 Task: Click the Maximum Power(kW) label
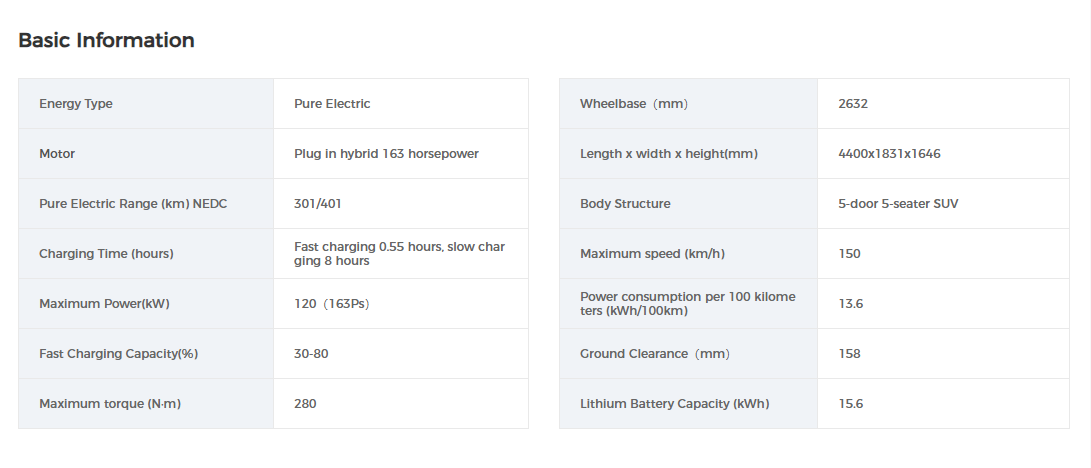click(104, 304)
